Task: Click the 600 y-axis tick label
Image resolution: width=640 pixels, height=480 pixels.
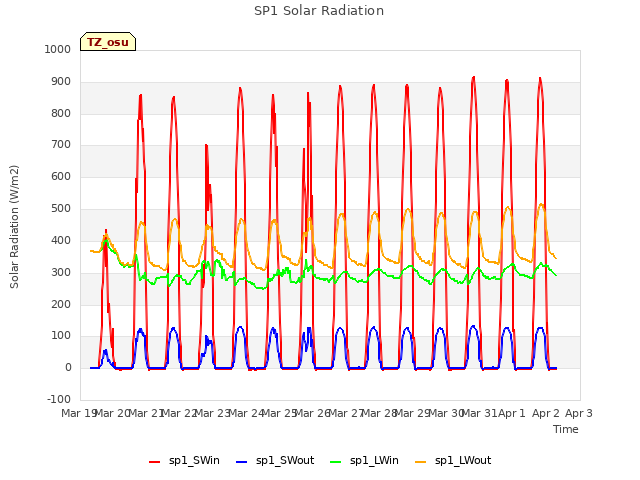Action: point(61,176)
